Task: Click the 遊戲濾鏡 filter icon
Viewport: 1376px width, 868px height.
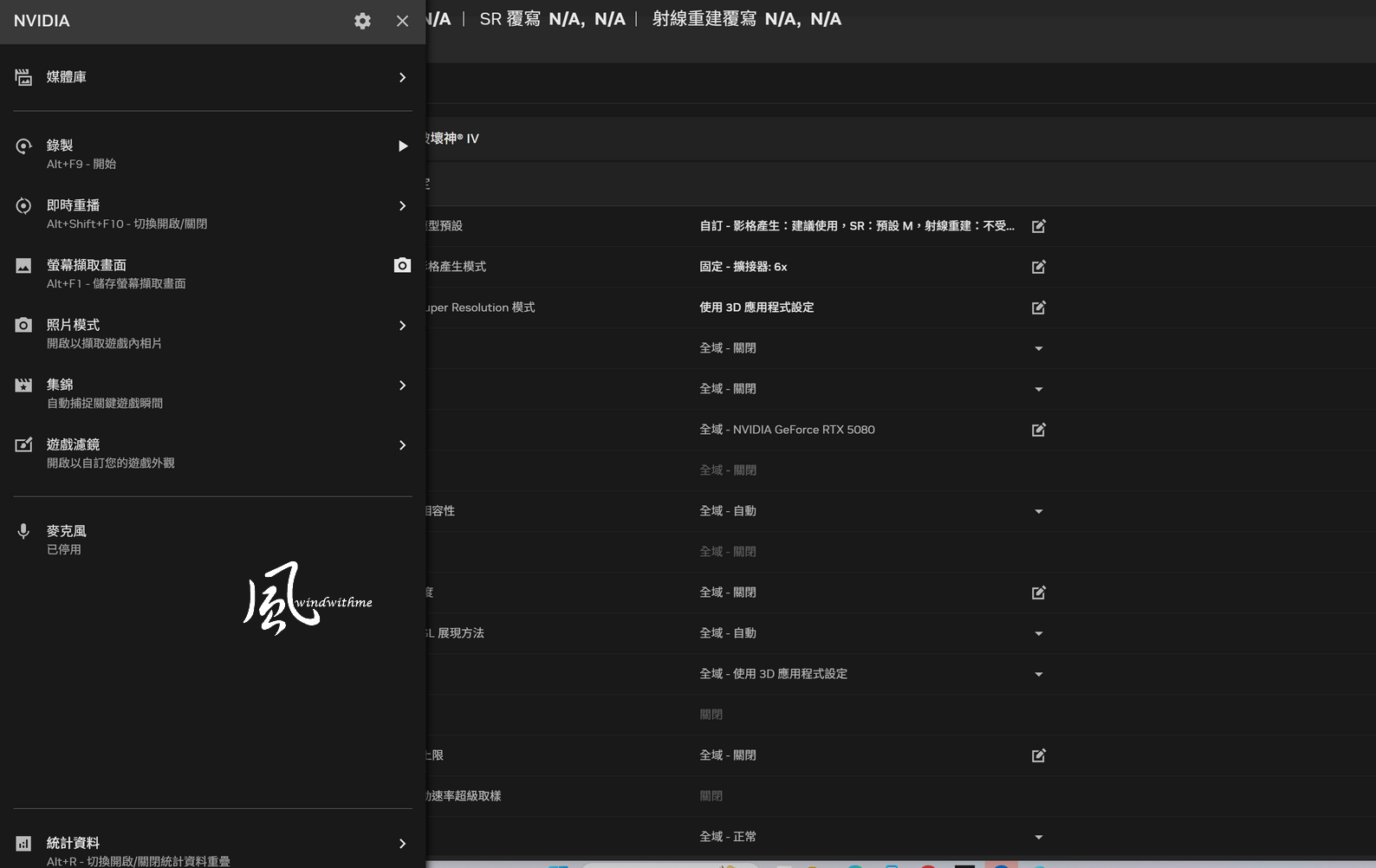Action: point(23,444)
